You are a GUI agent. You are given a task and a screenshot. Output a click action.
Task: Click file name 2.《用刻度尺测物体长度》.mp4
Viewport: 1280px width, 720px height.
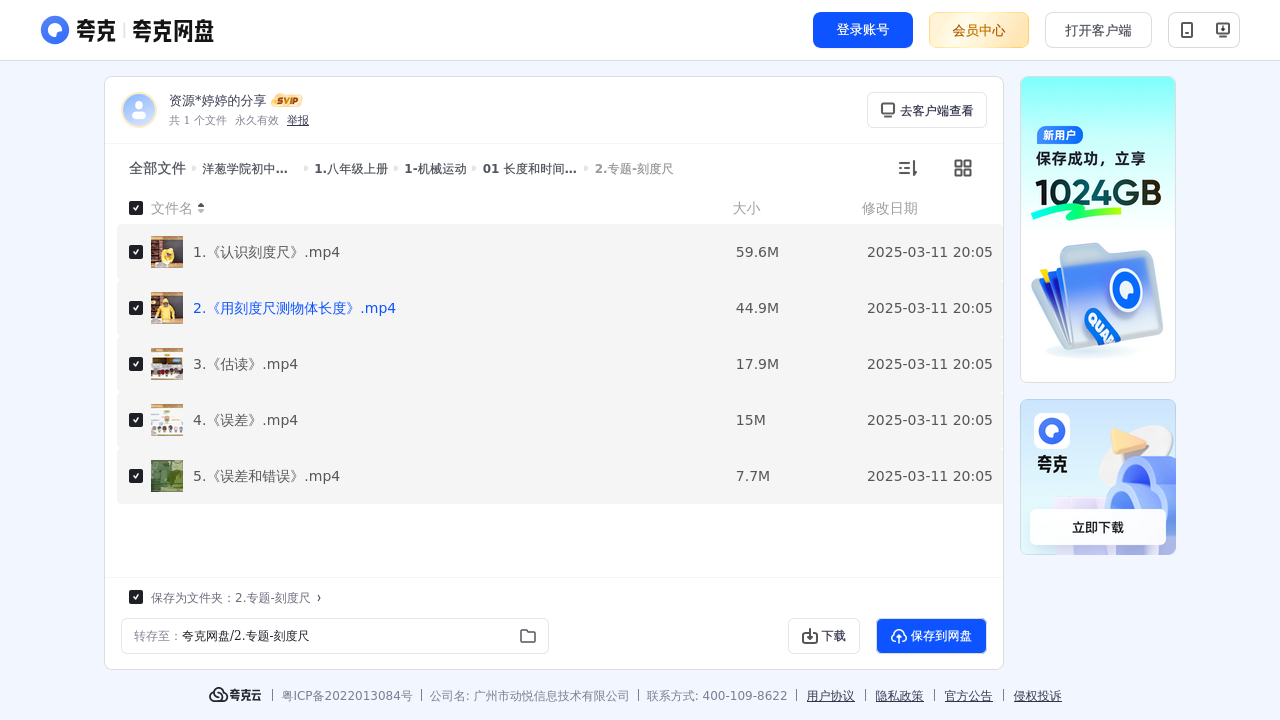(295, 308)
